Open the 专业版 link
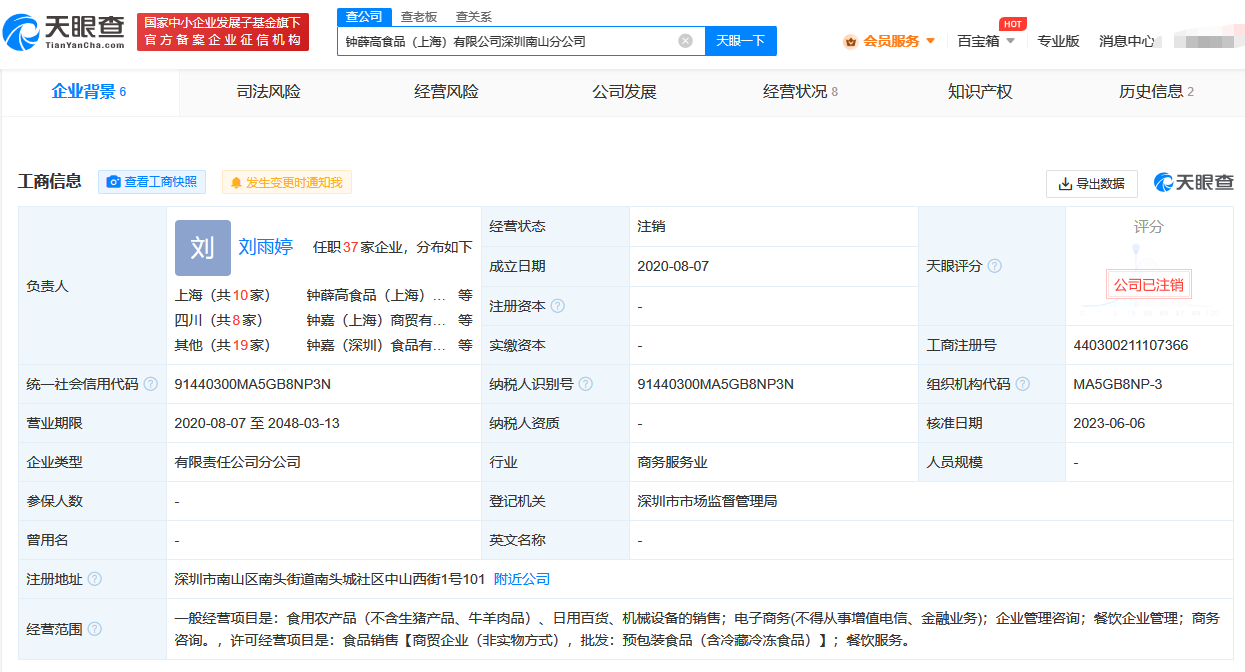The image size is (1245, 672). pos(1058,41)
